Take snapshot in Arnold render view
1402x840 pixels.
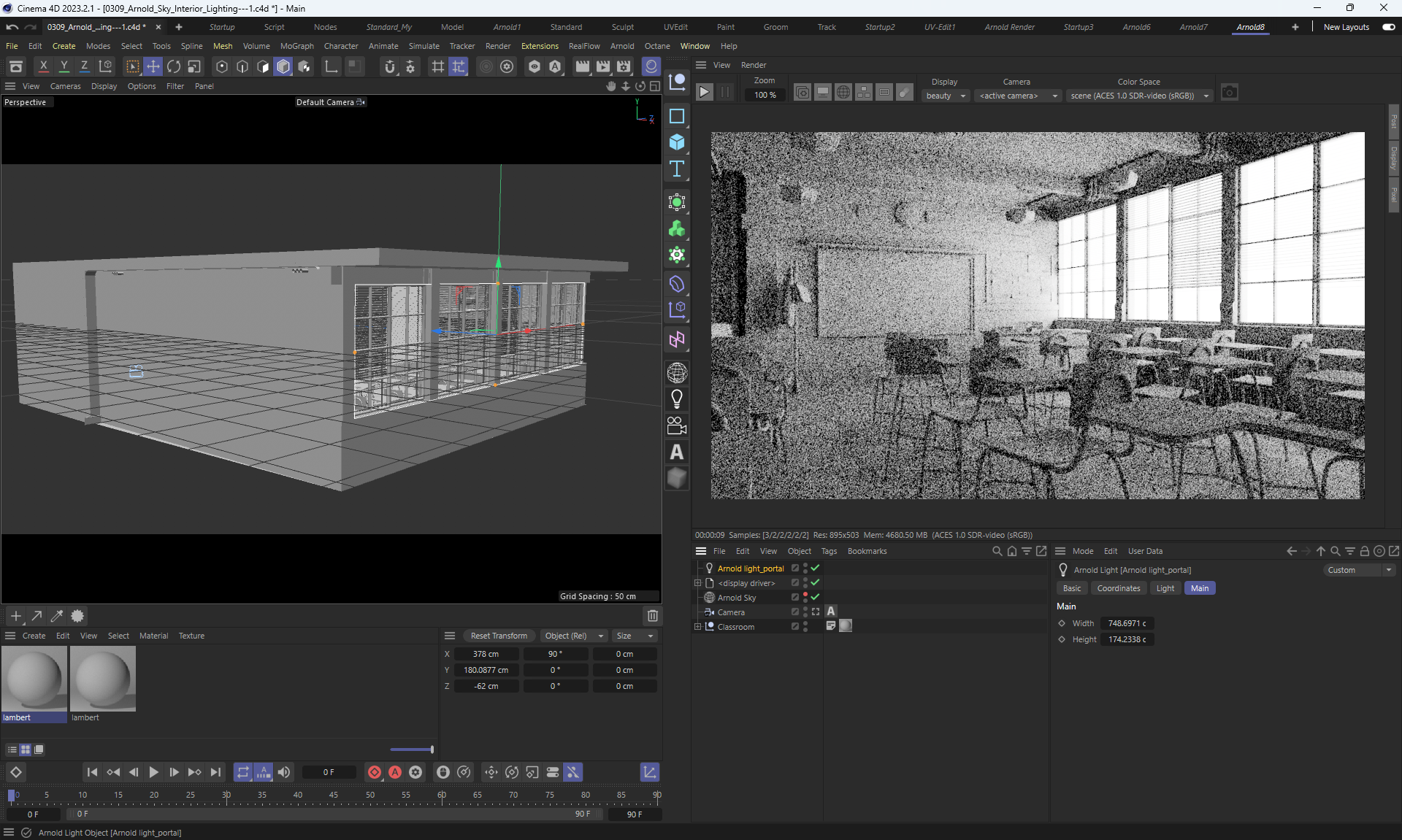[1230, 93]
